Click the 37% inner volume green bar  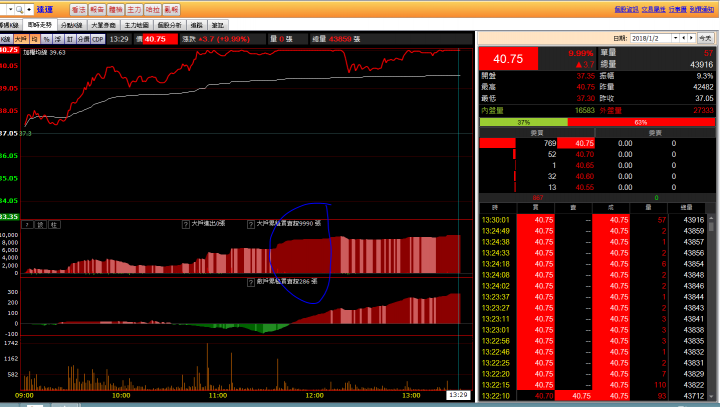pos(523,122)
